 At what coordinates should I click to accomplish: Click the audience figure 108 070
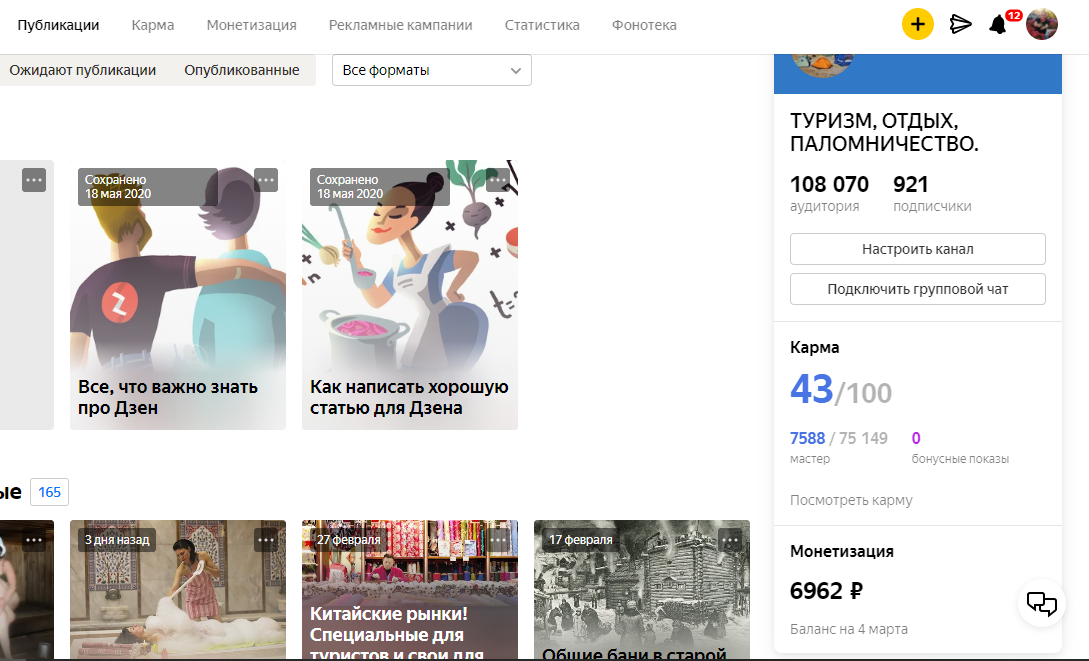tap(829, 184)
